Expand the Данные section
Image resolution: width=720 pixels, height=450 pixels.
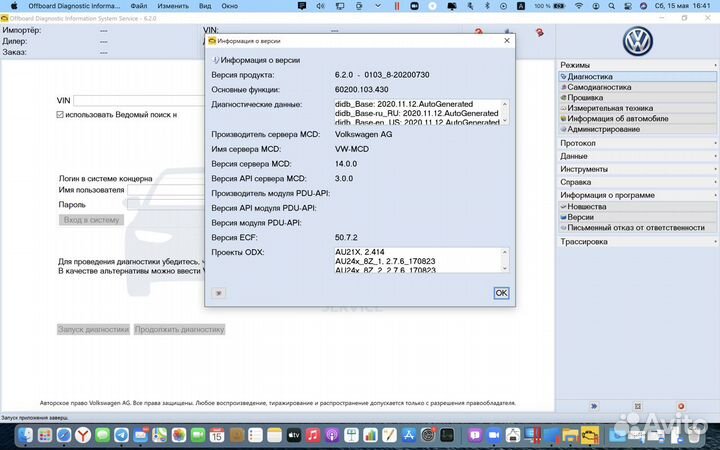[638, 156]
